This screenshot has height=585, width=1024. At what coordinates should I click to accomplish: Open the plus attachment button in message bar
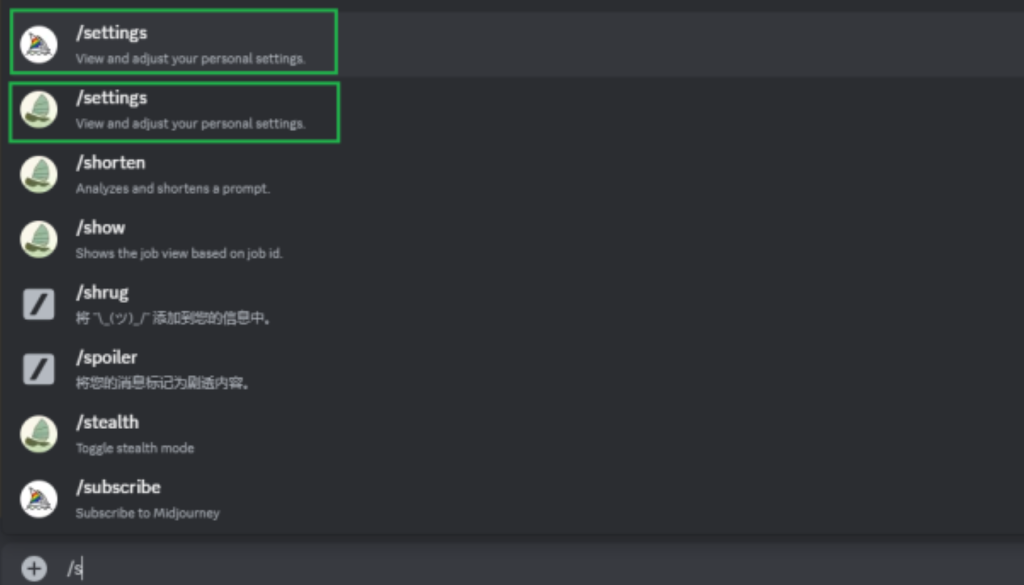coord(34,568)
